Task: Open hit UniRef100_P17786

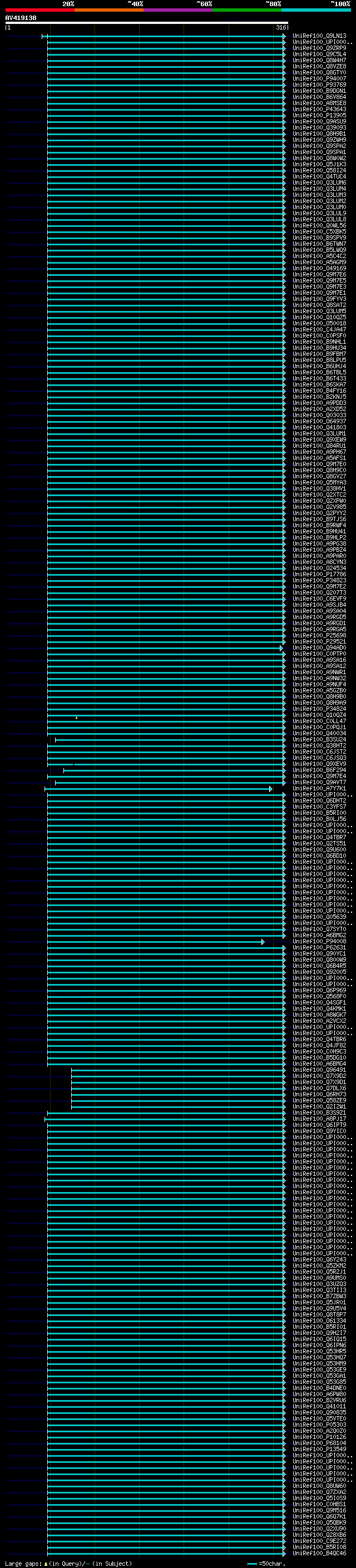Action: click(x=319, y=574)
